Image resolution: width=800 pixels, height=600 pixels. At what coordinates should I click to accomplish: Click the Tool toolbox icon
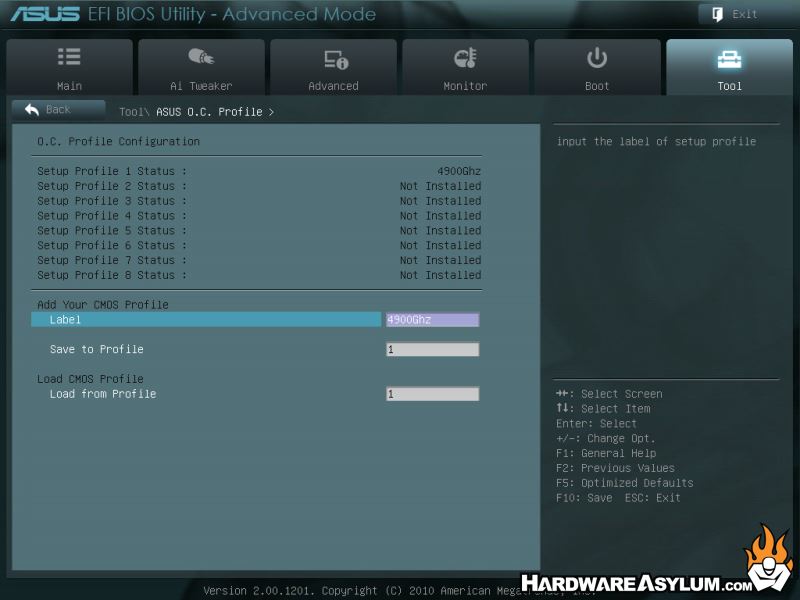[x=729, y=60]
